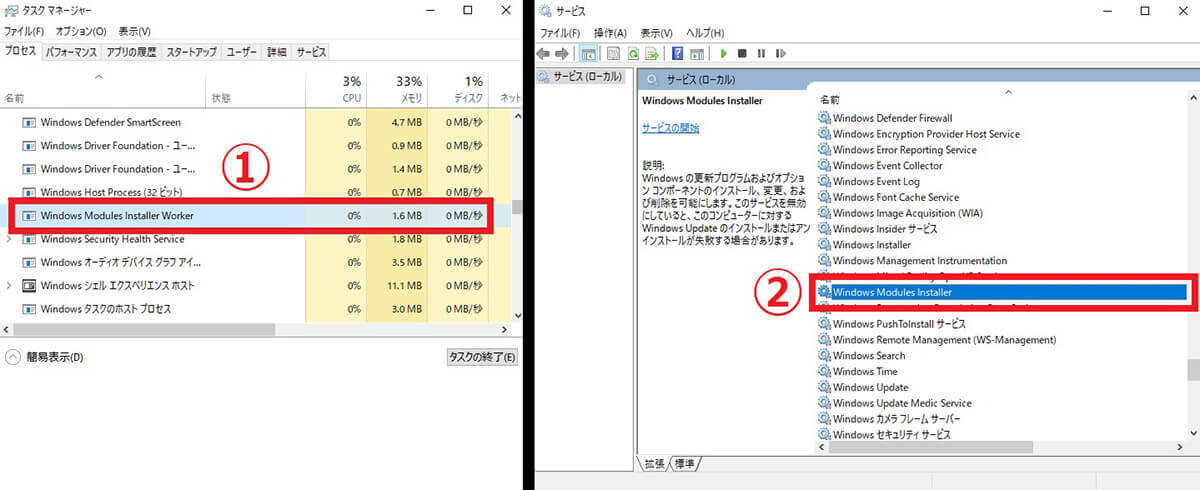This screenshot has height=490, width=1200.
Task: Open オプション(O) menu in Task Manager
Action: coord(81,32)
